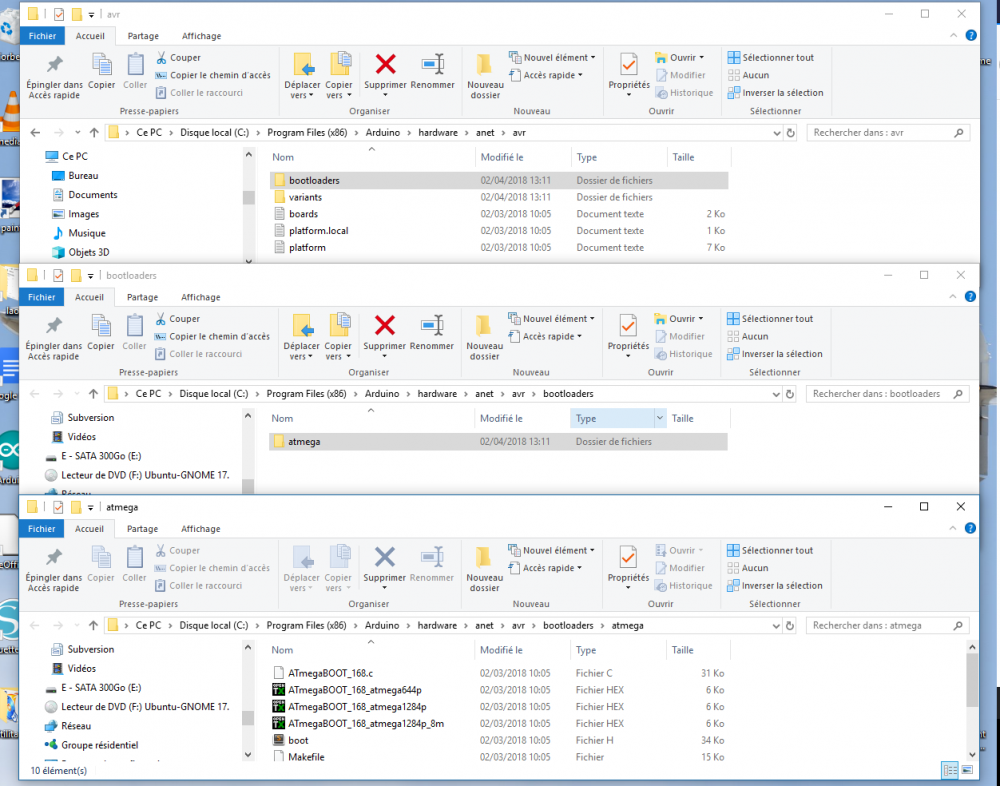Click Copier le chemin d'accès in avr window
The width and height of the screenshot is (1000, 786).
click(x=213, y=75)
